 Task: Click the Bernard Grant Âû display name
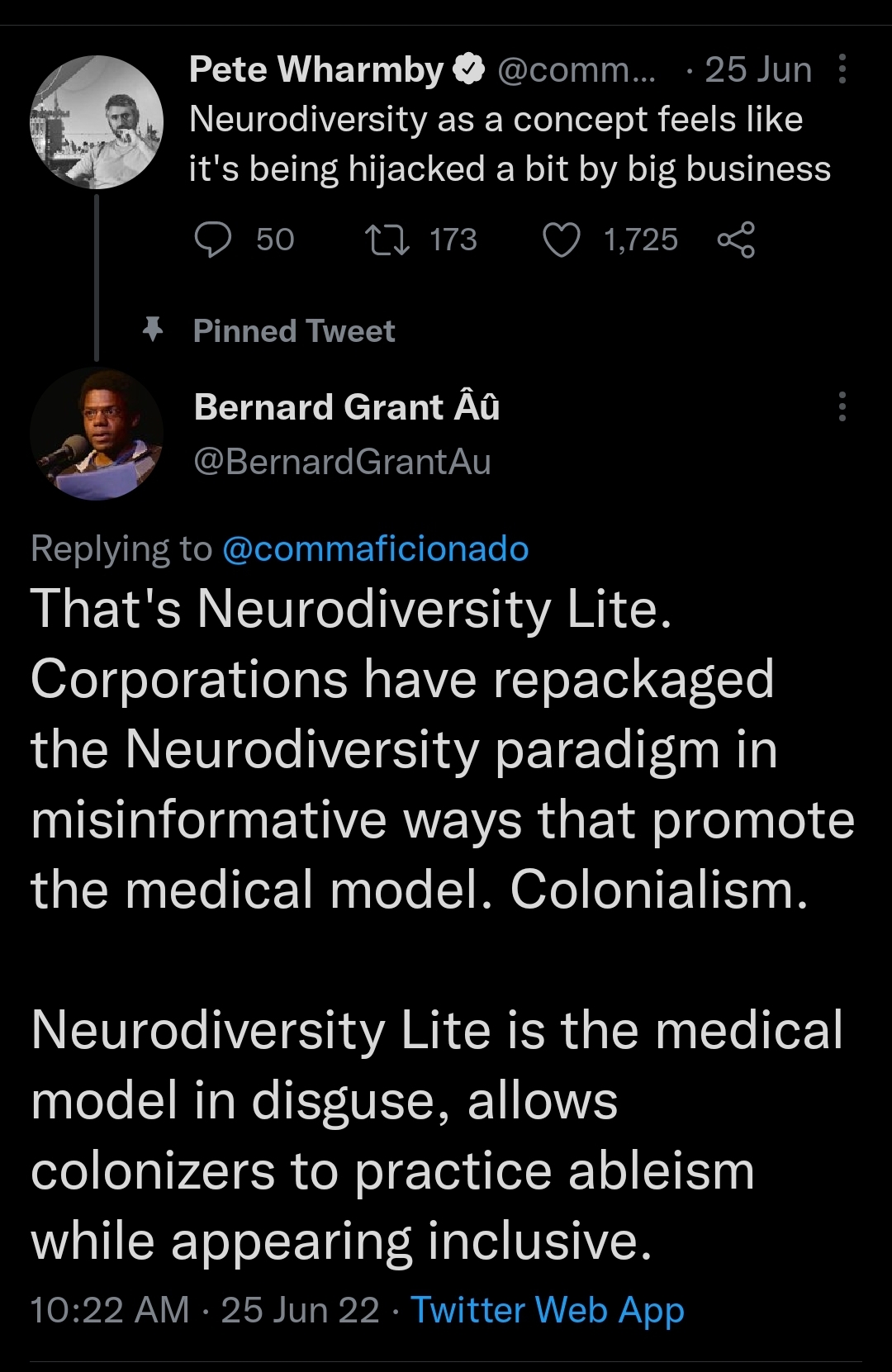point(347,407)
